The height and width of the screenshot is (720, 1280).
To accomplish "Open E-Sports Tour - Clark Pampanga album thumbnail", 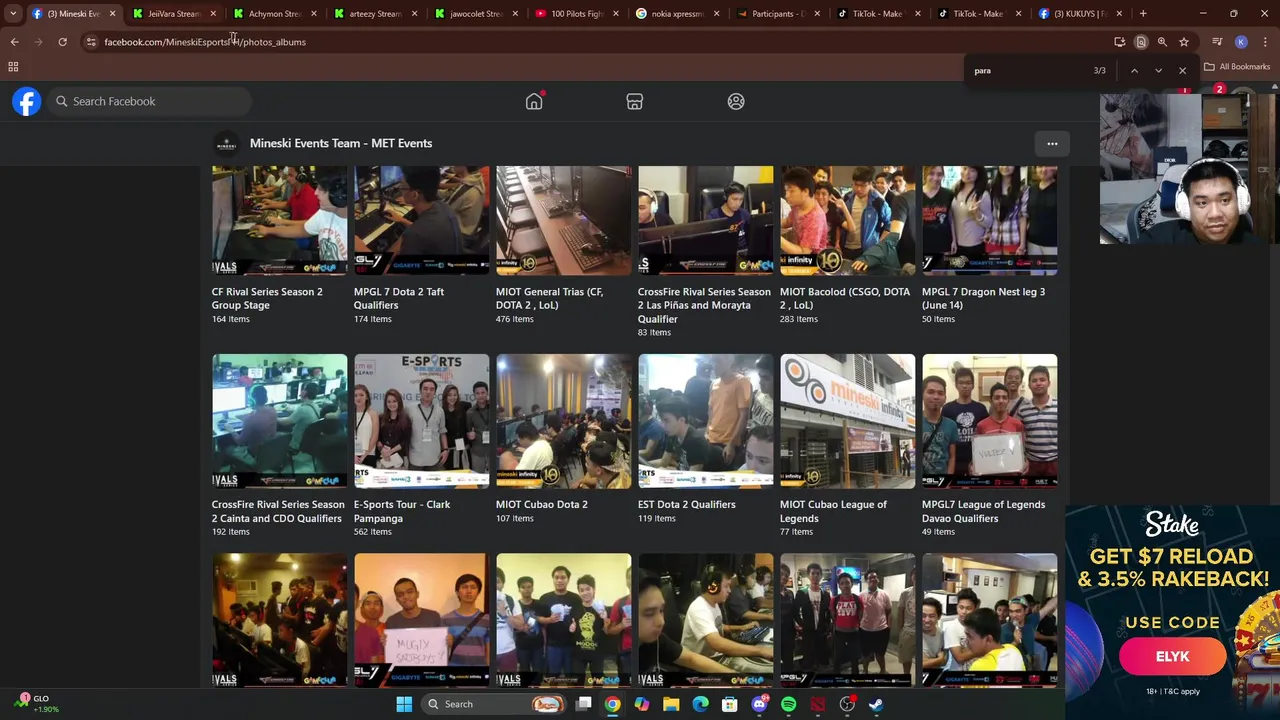I will pyautogui.click(x=421, y=421).
